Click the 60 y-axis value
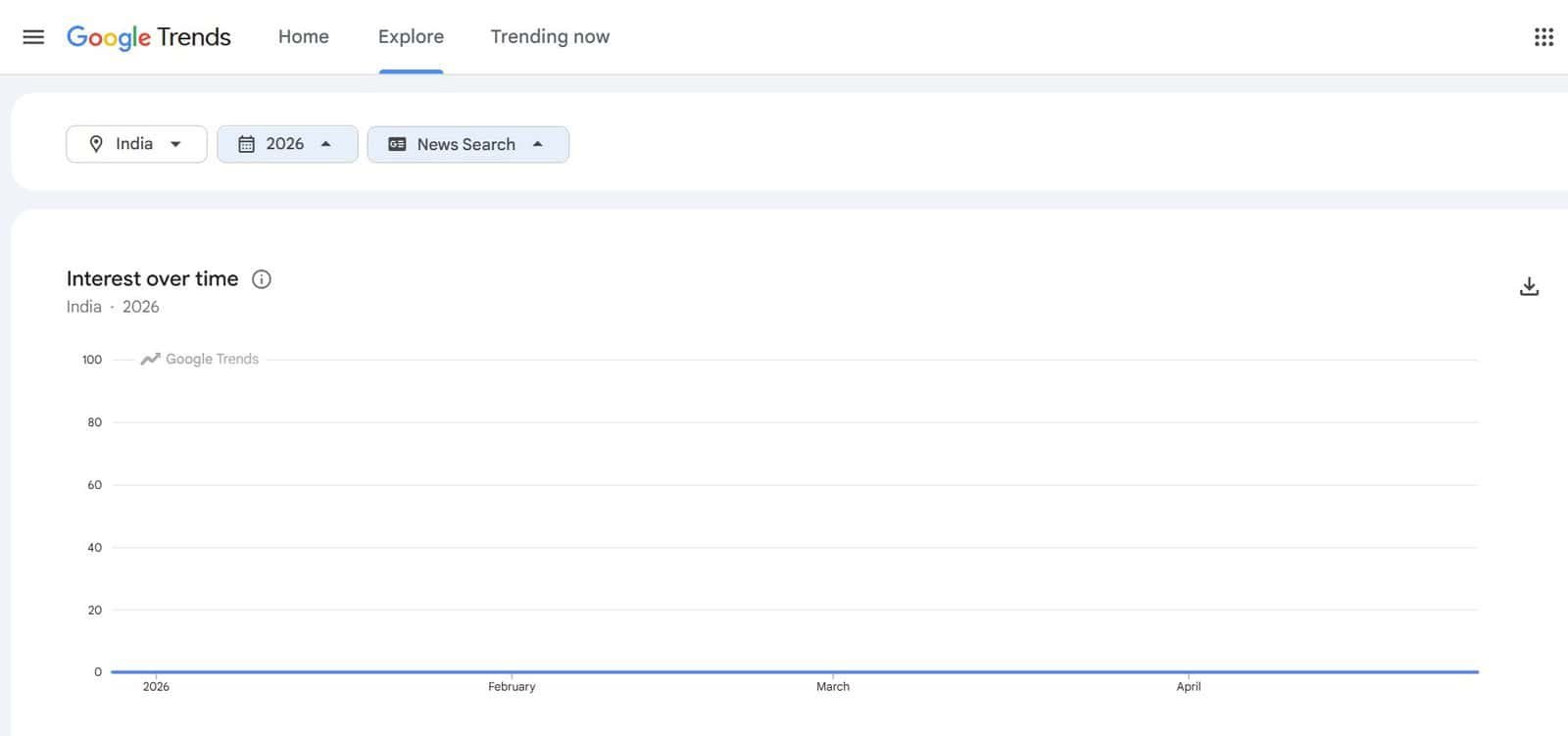 (94, 485)
